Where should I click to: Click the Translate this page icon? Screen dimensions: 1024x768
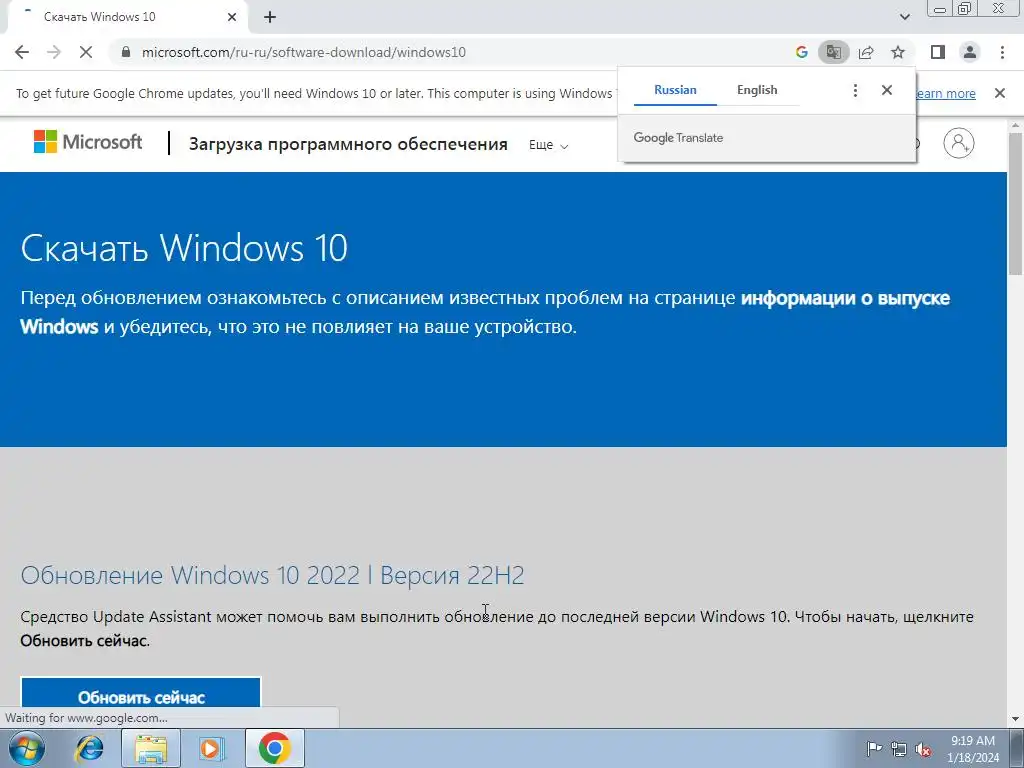[833, 52]
